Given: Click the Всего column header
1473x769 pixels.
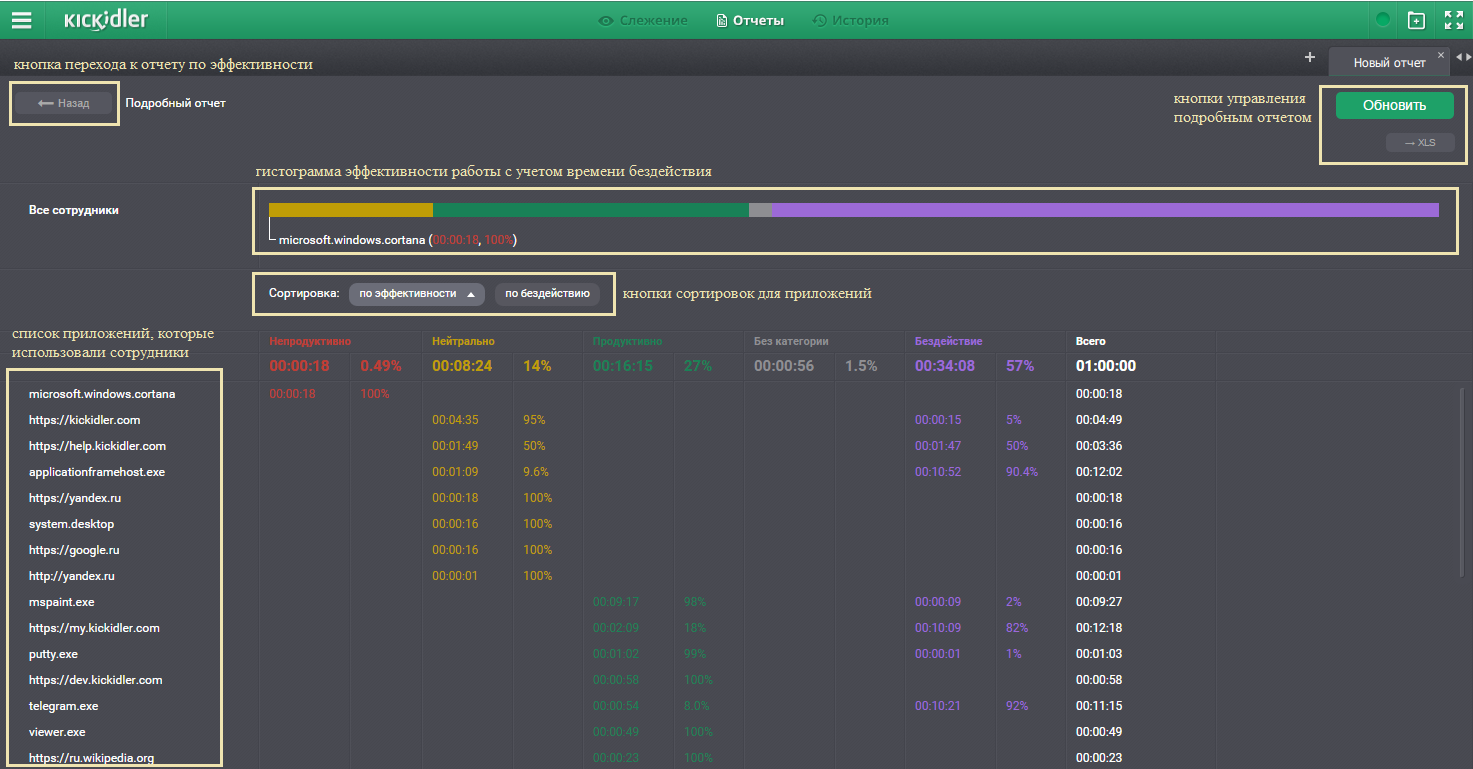Looking at the screenshot, I should click(x=1091, y=342).
